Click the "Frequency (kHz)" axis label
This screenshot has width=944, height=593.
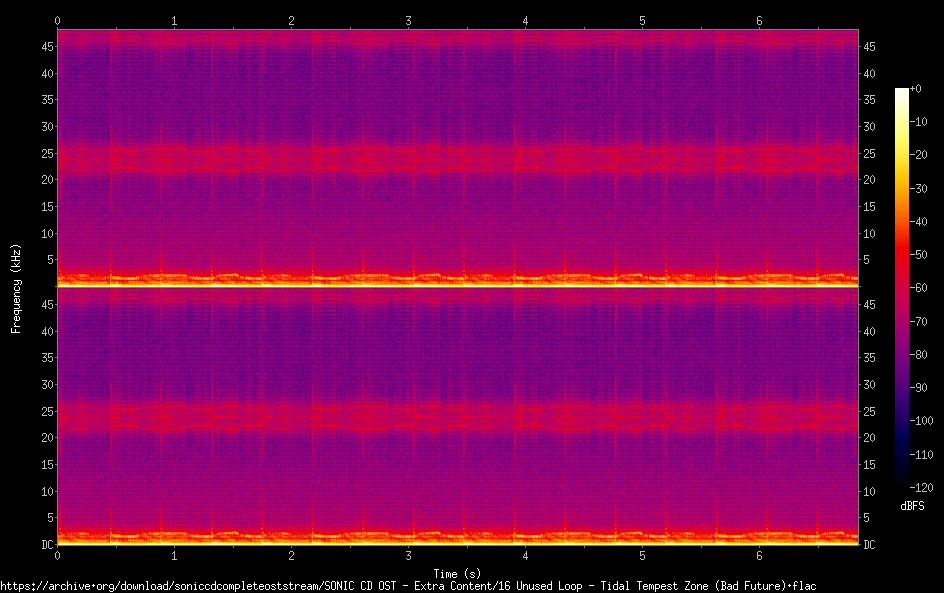tap(16, 287)
